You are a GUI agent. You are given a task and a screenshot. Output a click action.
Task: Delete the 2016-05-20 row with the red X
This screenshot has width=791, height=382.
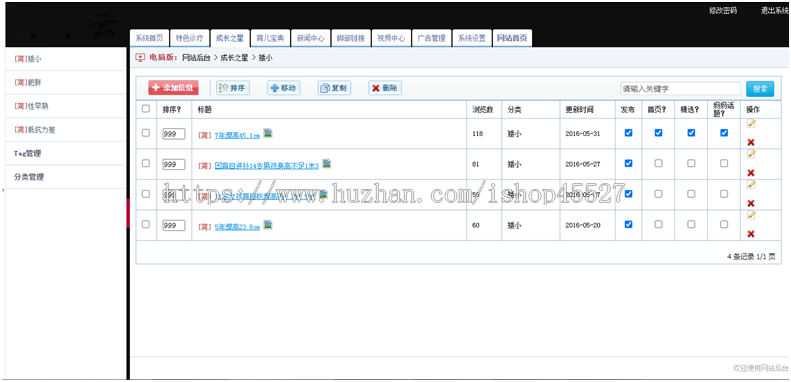[751, 234]
